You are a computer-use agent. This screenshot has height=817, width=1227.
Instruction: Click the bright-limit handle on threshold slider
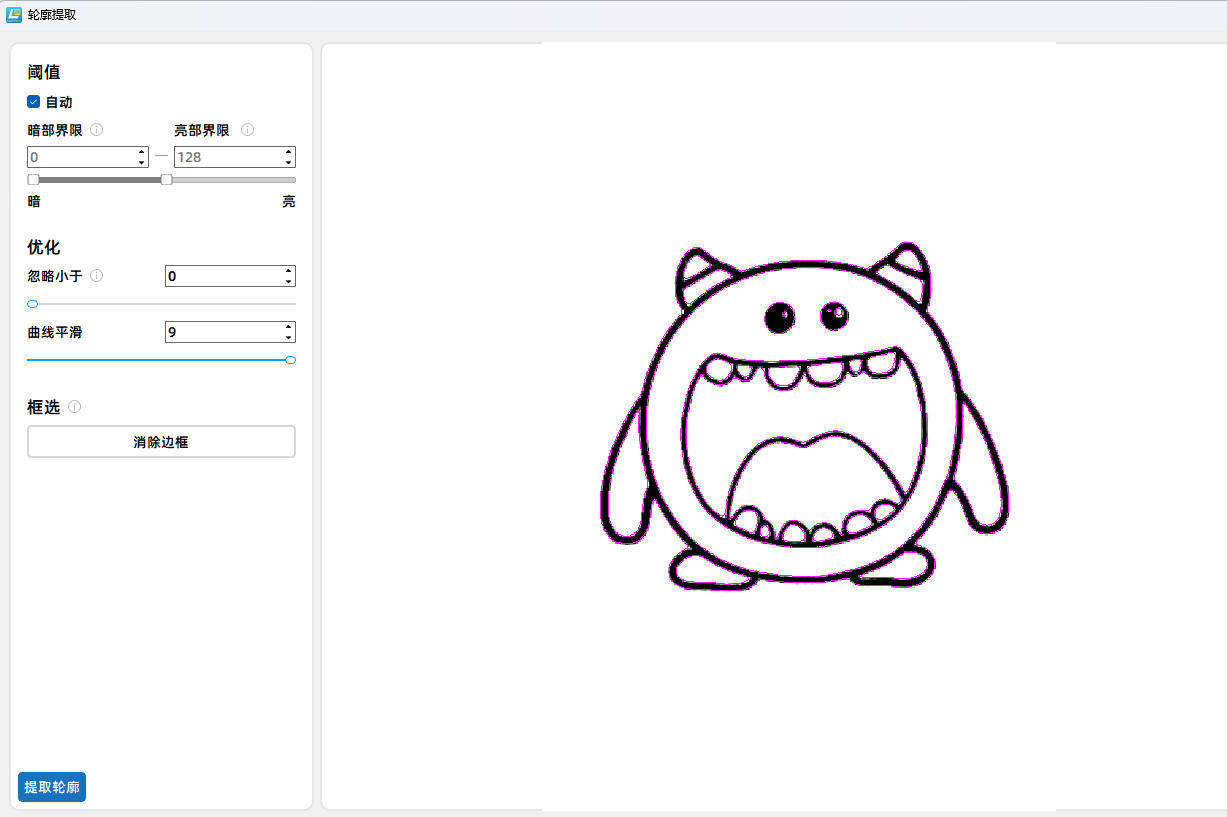click(167, 180)
